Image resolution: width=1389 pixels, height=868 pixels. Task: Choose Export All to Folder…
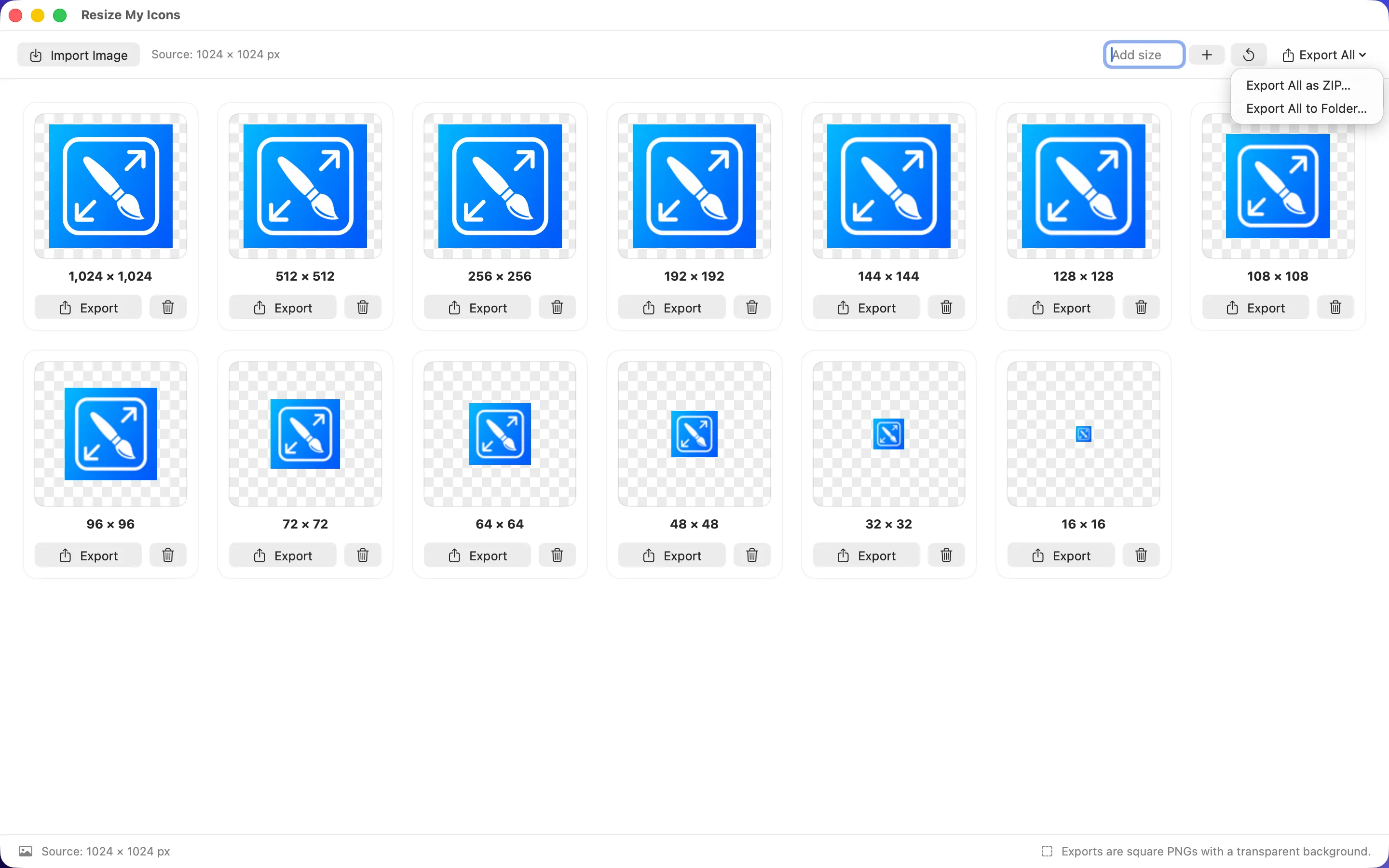tap(1307, 108)
